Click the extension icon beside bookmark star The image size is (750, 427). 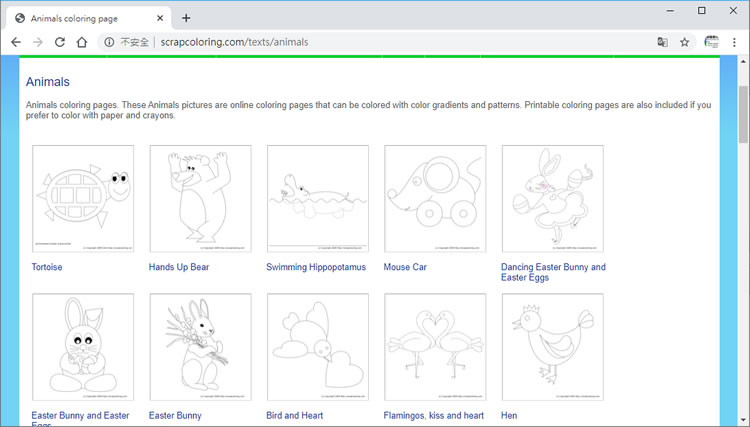(712, 42)
